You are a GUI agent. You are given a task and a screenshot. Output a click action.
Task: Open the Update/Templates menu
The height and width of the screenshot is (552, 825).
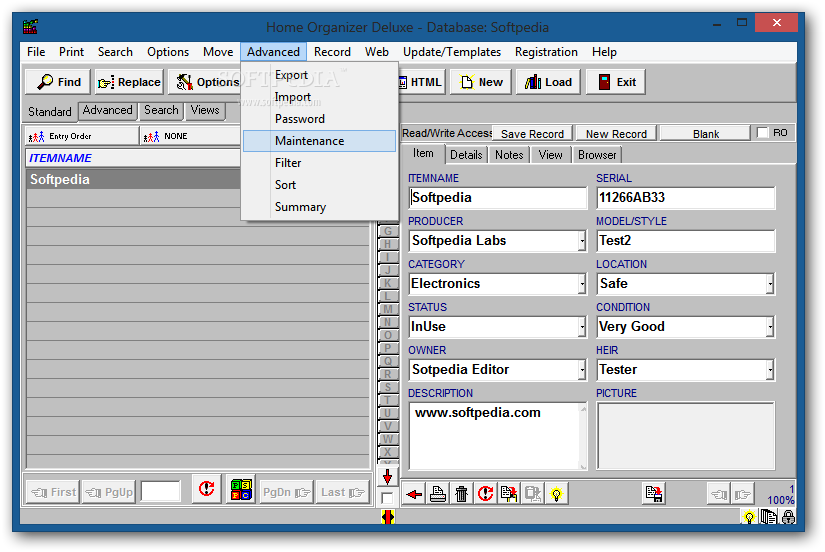[451, 52]
